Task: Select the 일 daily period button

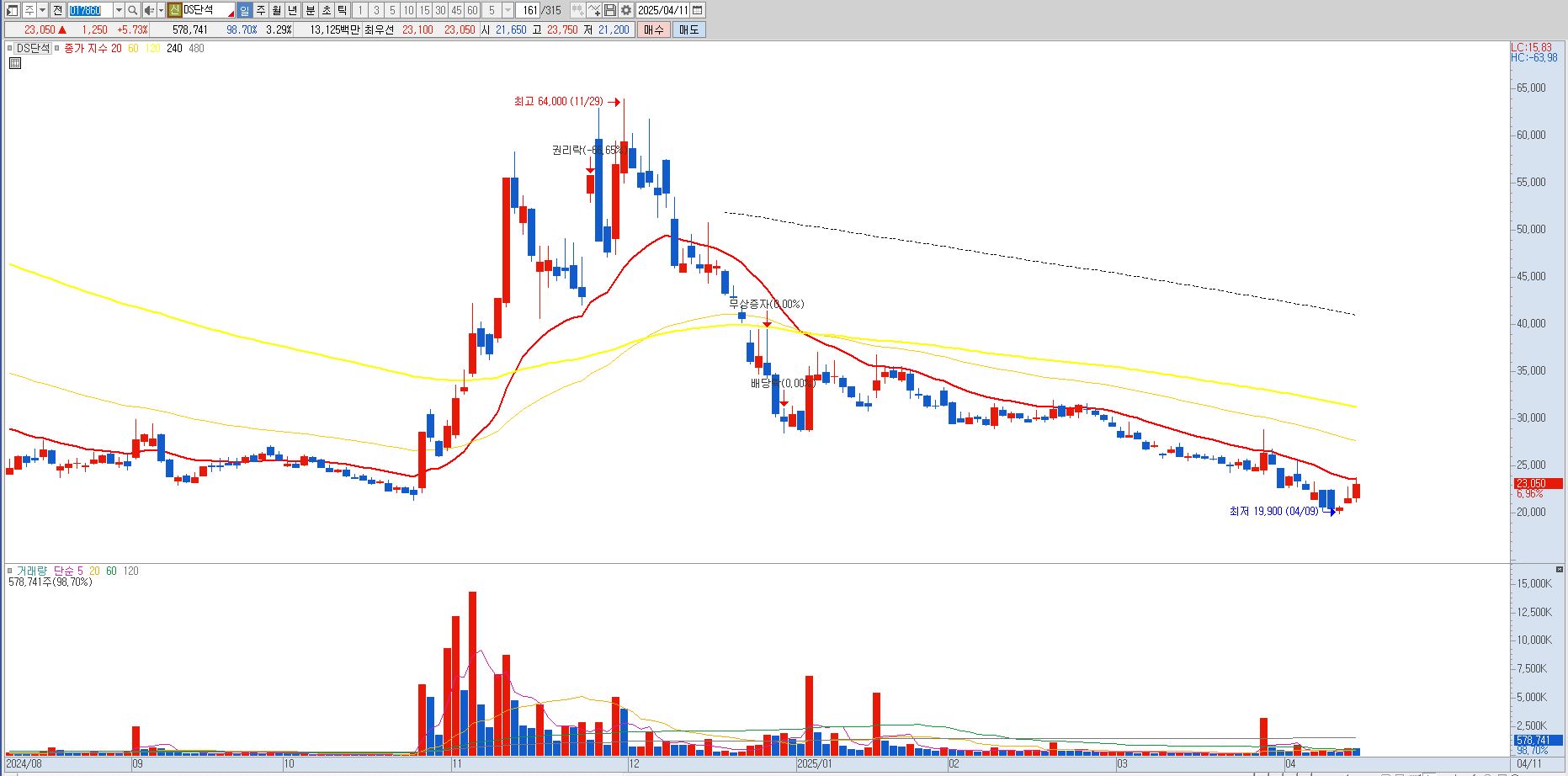Action: click(244, 10)
